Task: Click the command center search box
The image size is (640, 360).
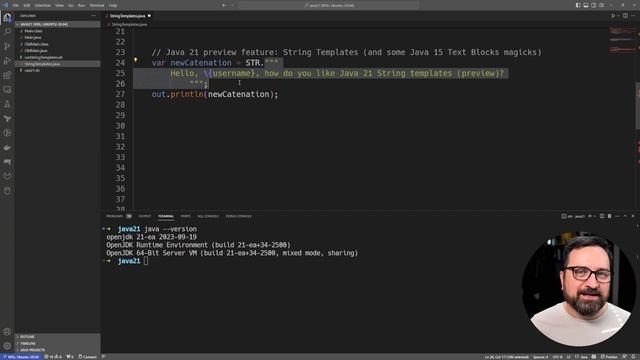Action: pos(329,5)
